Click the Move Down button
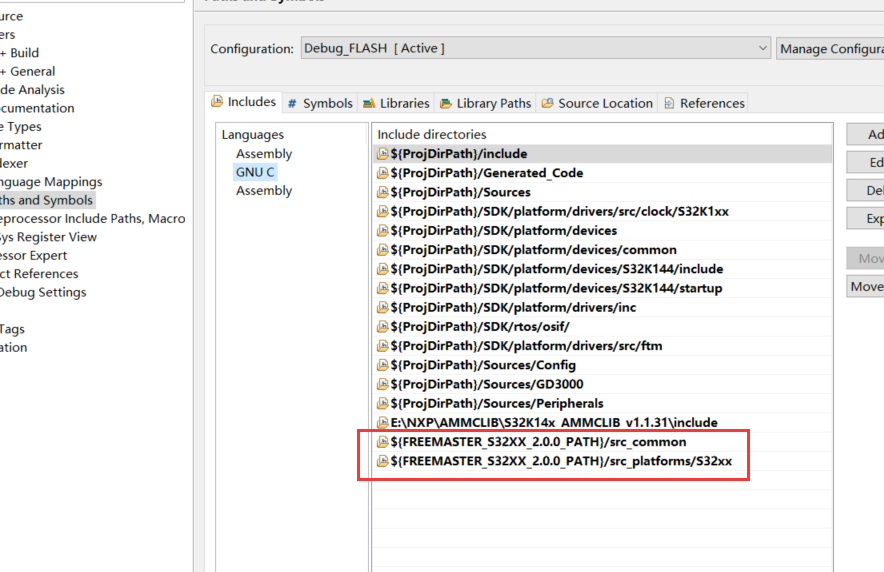The image size is (884, 572). (x=865, y=286)
